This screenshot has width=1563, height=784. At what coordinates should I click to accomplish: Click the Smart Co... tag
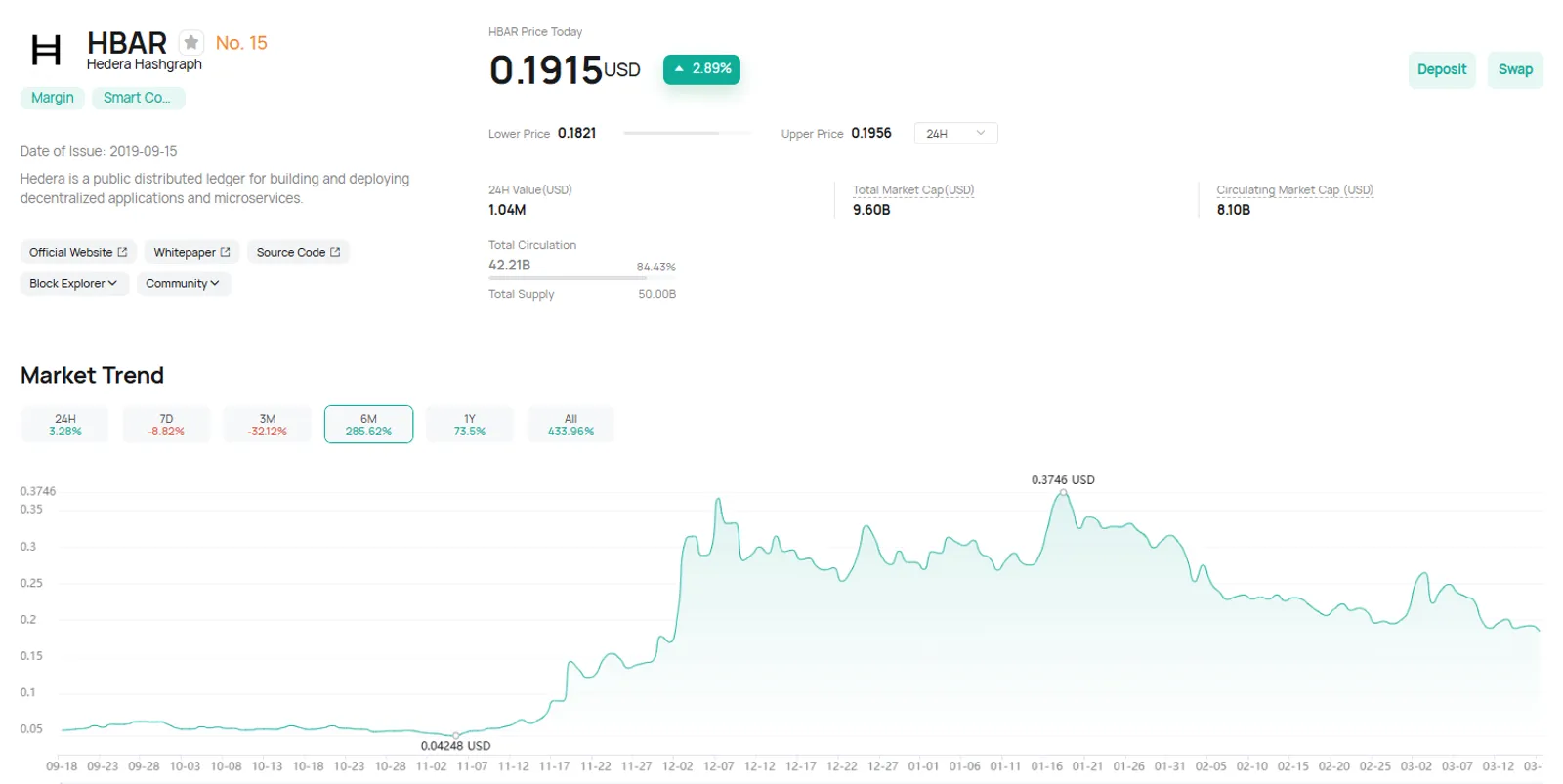click(x=138, y=98)
